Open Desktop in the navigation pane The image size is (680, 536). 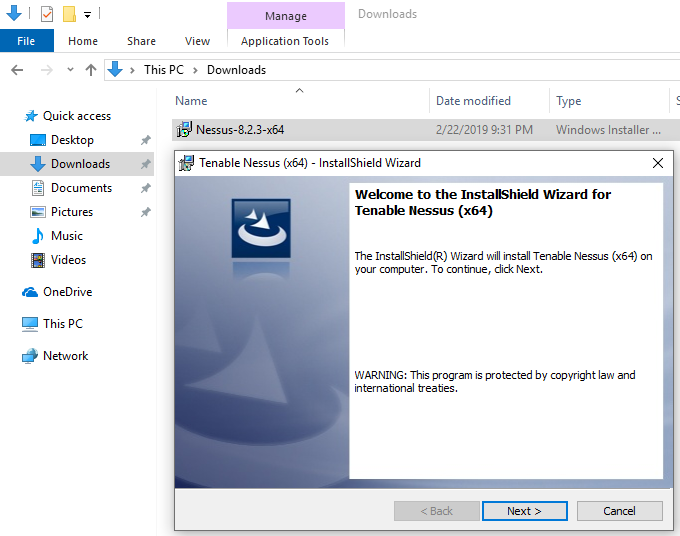(x=72, y=140)
